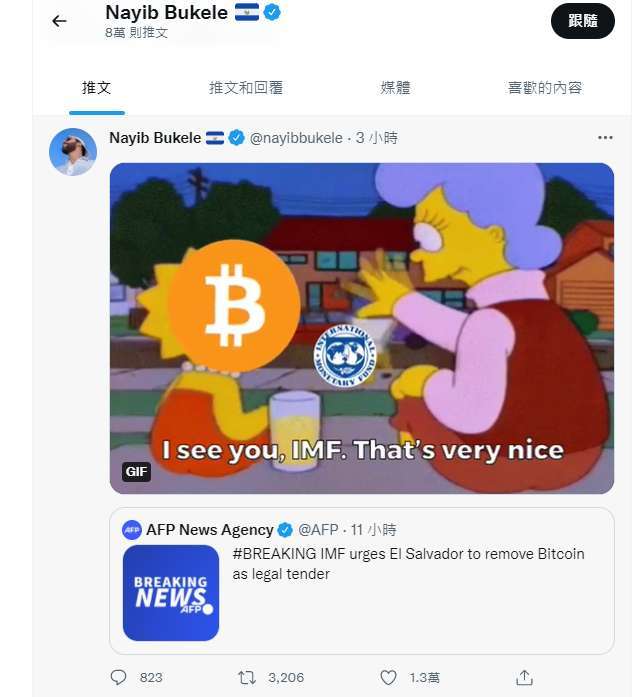Like the tweet with the heart icon
Screen dimensions: 640x697
click(388, 677)
